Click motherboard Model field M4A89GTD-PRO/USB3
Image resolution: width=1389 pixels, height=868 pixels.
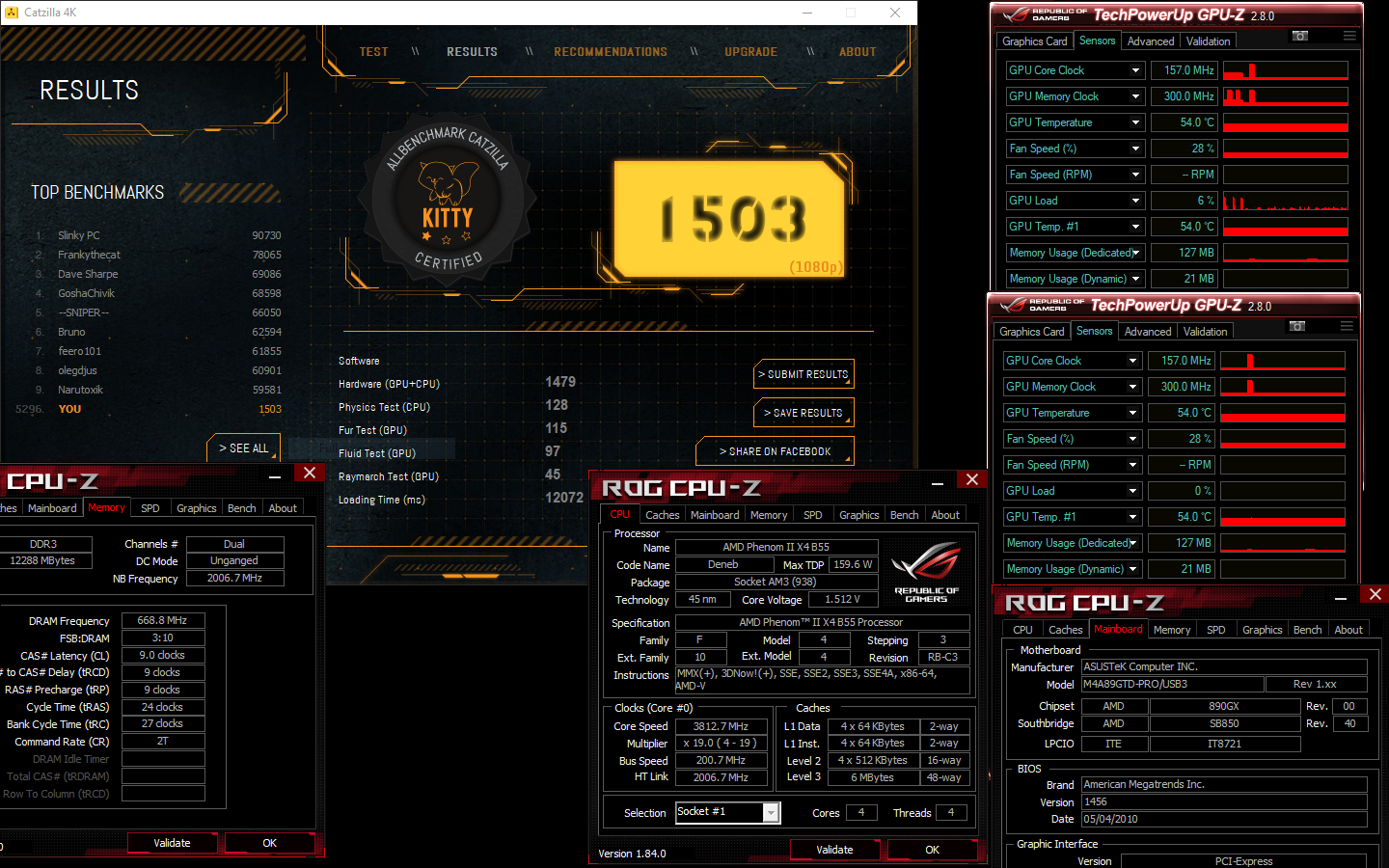pos(1172,685)
